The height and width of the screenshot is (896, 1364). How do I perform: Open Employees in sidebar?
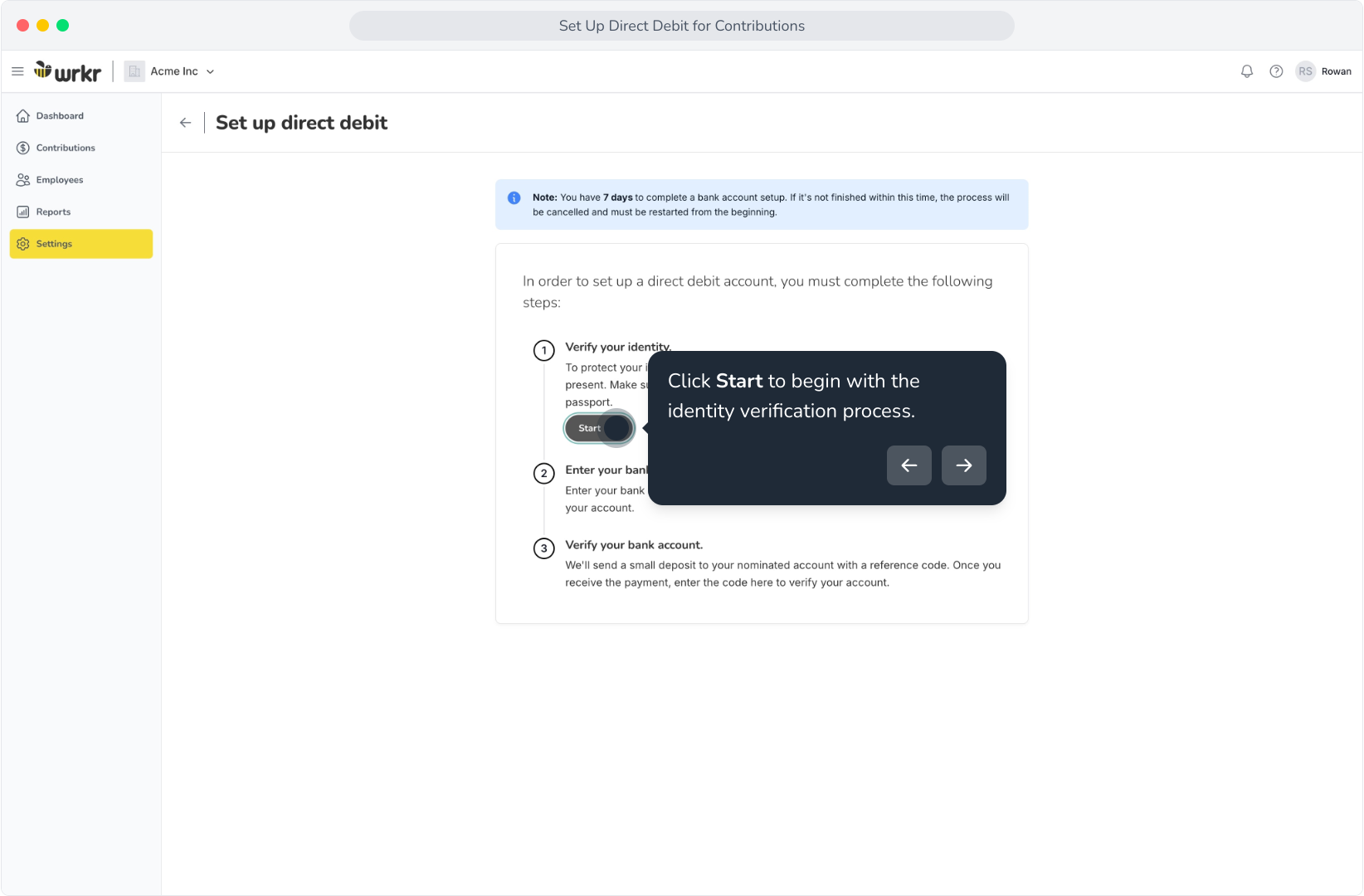[81, 180]
